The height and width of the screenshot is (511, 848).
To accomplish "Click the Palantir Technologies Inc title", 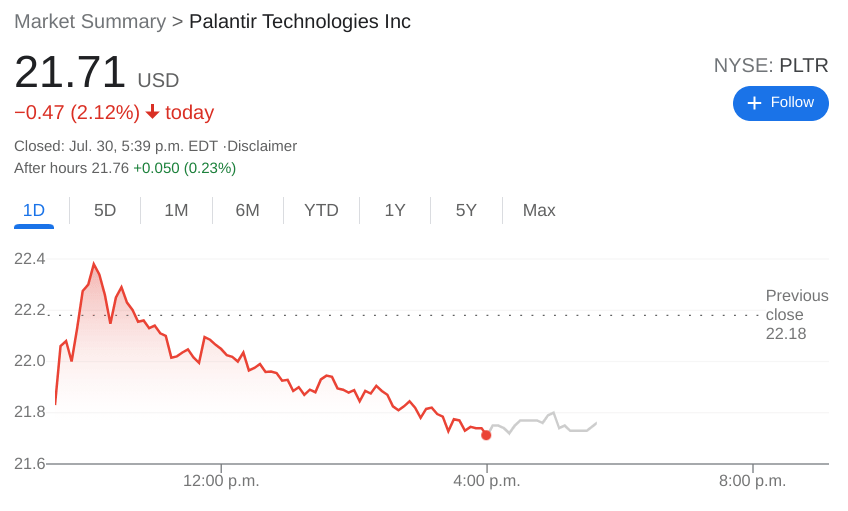I will [x=300, y=21].
